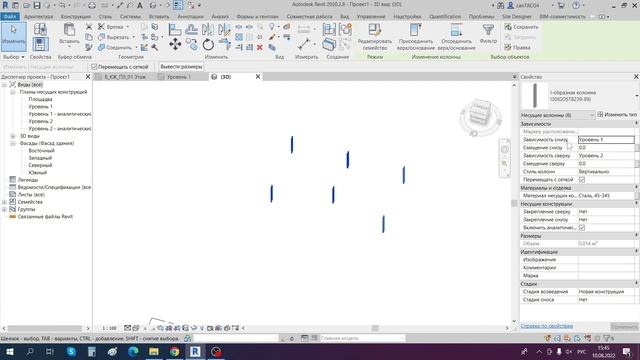Switch to 'Конструкция' ribbon tab
Image resolution: width=640 pixels, height=360 pixels.
(76, 17)
